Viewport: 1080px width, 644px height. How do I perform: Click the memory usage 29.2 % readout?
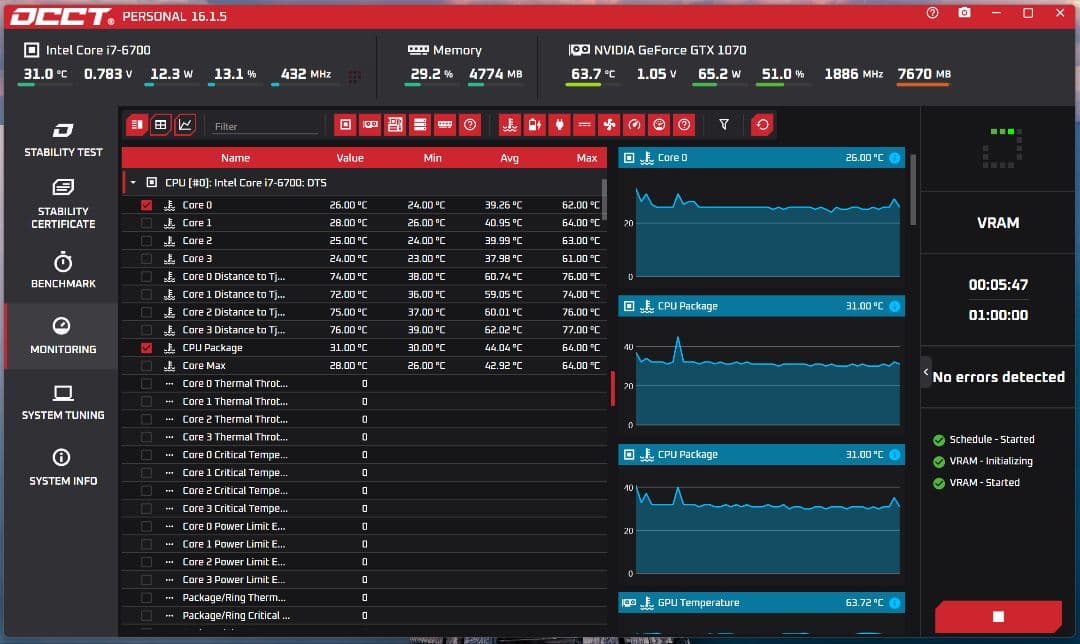(x=431, y=74)
